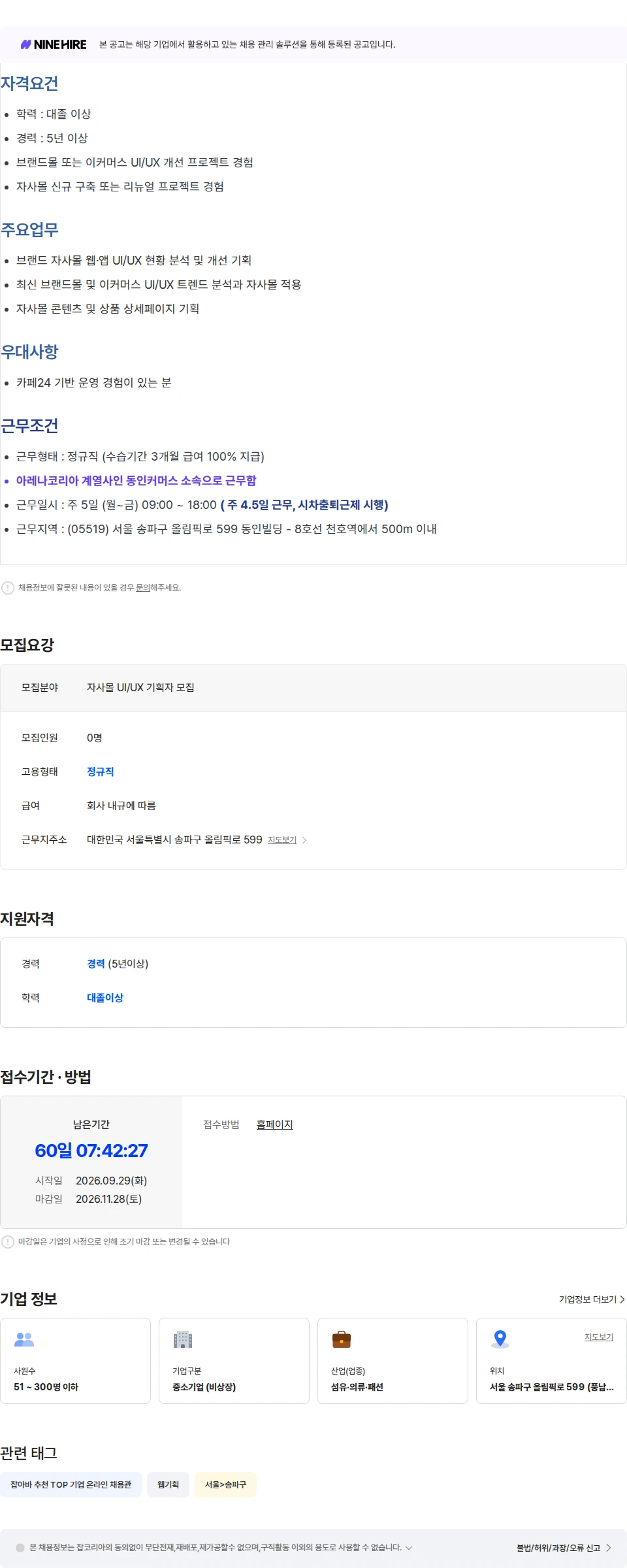Open 지도보기 next to 근무지주소
Viewport: 627px width, 1568px height.
click(282, 840)
